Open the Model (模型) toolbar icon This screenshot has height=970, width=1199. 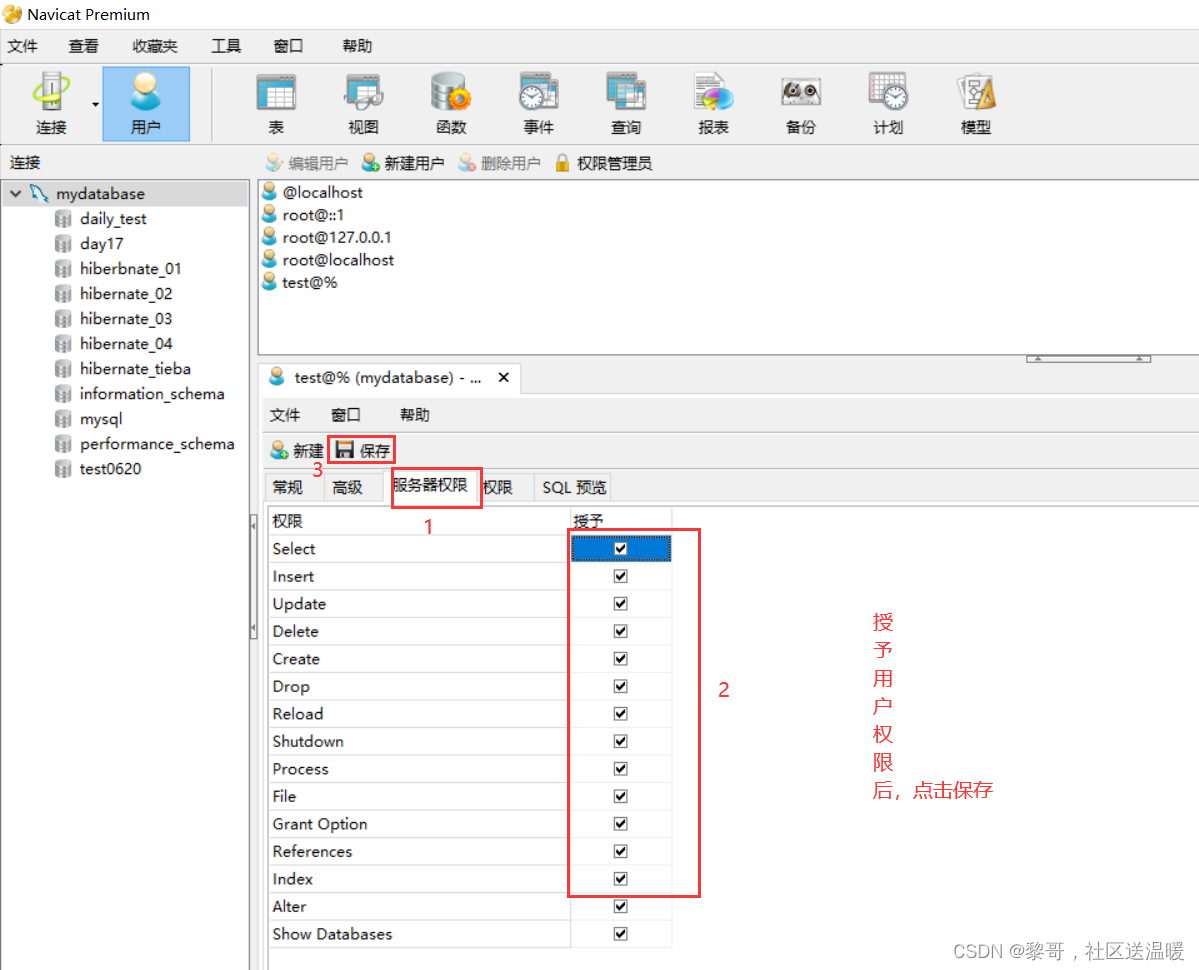click(976, 103)
